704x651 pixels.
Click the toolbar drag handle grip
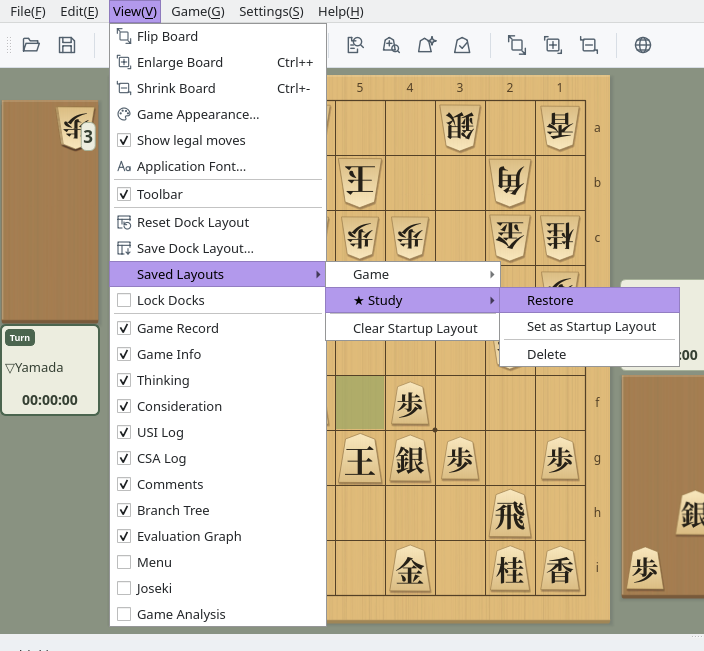click(9, 45)
